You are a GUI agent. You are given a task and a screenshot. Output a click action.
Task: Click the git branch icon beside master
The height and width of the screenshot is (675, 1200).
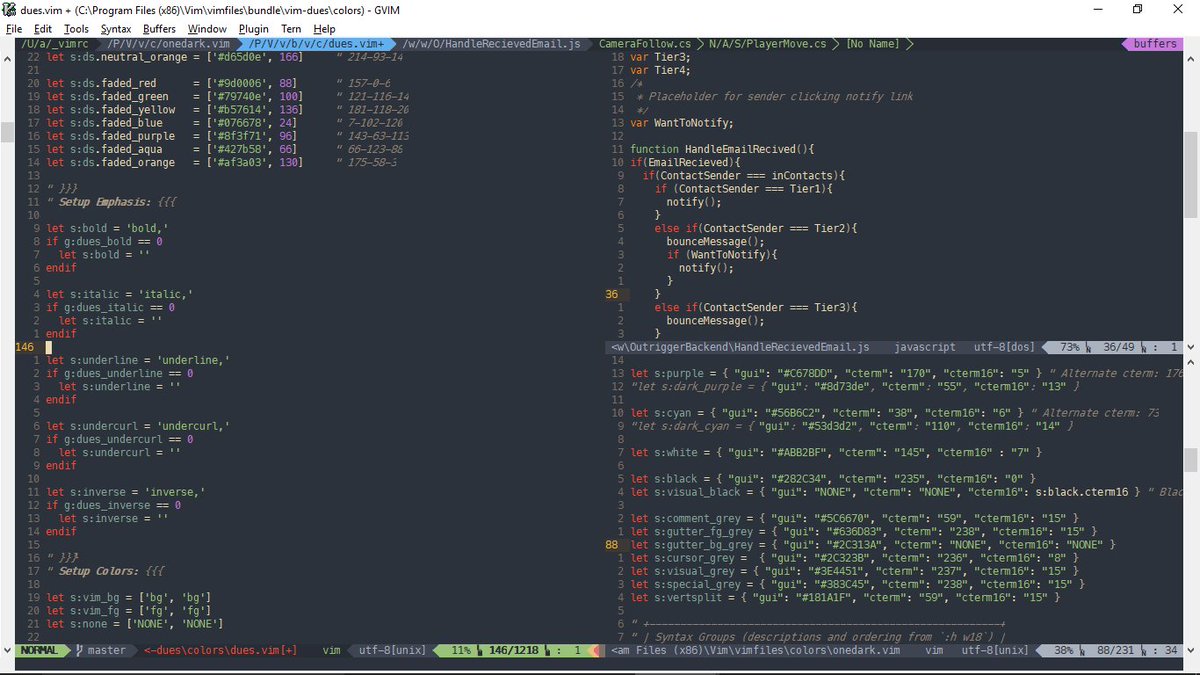coord(80,650)
